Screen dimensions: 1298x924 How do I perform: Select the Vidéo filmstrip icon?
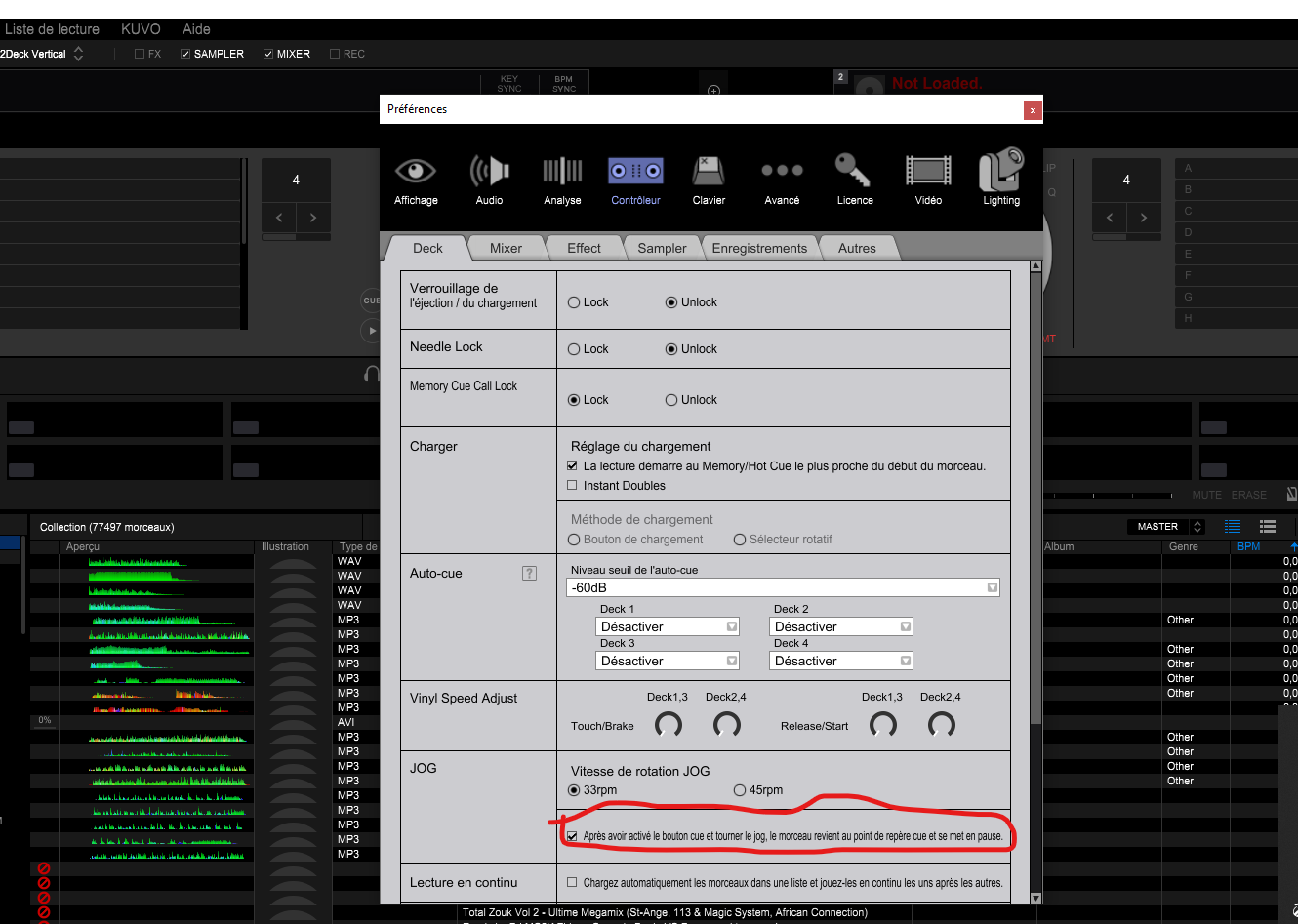[928, 173]
